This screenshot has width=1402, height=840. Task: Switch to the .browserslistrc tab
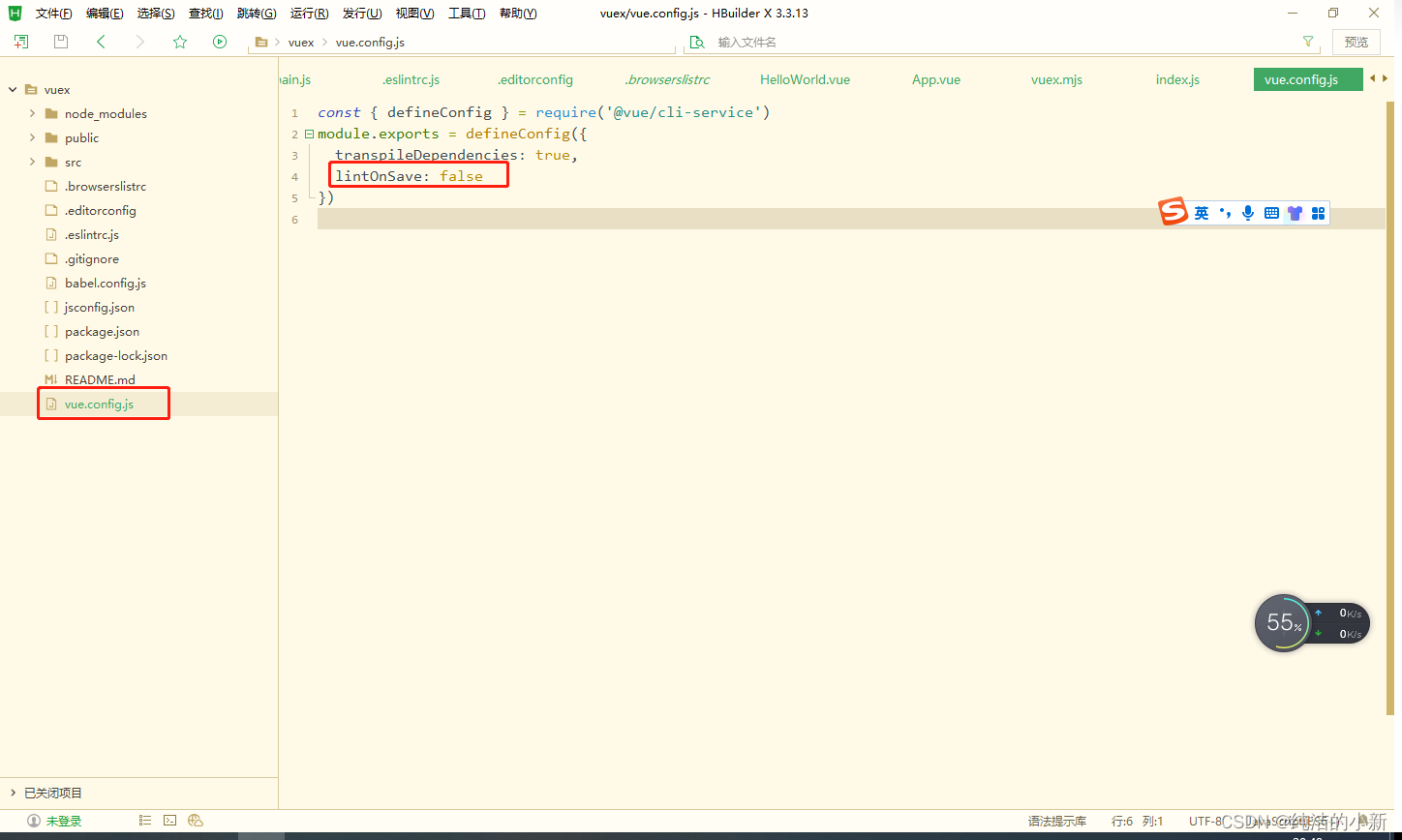click(x=667, y=79)
